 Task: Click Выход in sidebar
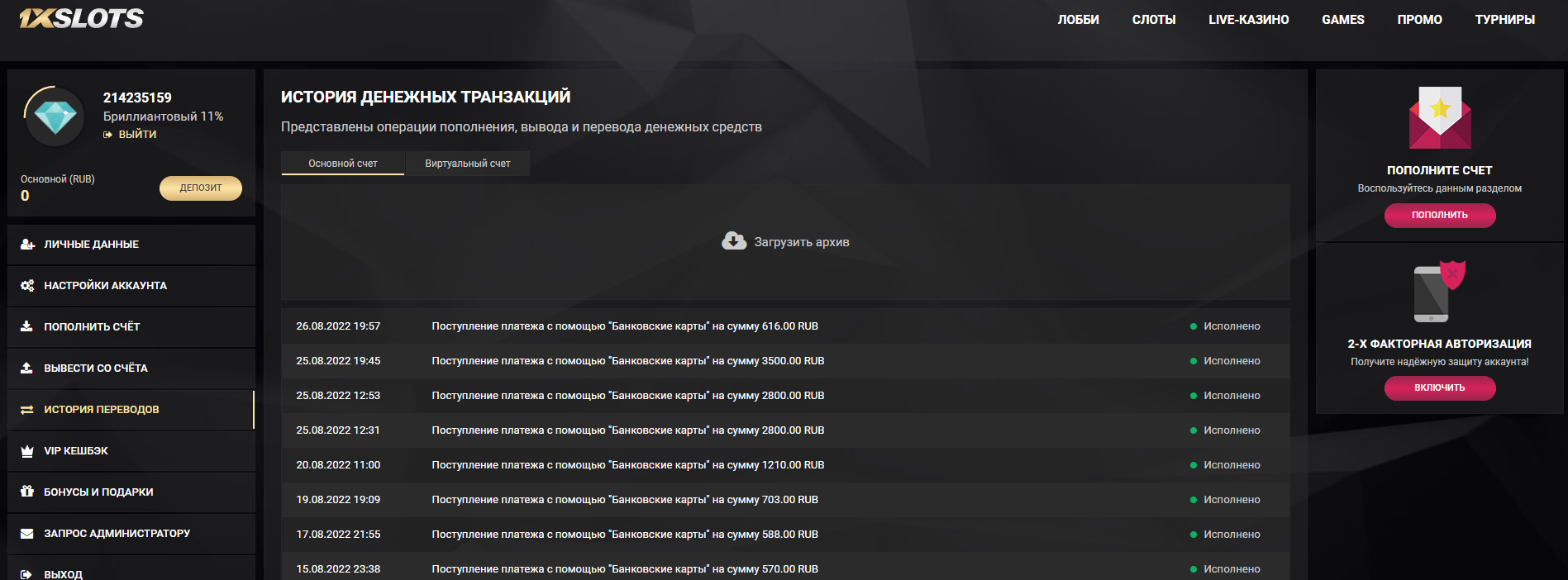pyautogui.click(x=131, y=569)
